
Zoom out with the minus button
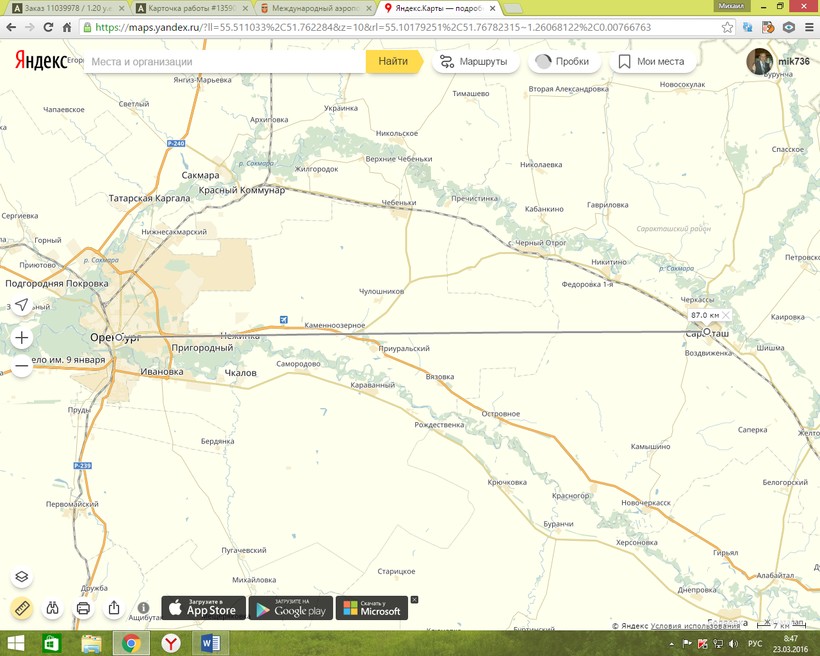point(22,366)
